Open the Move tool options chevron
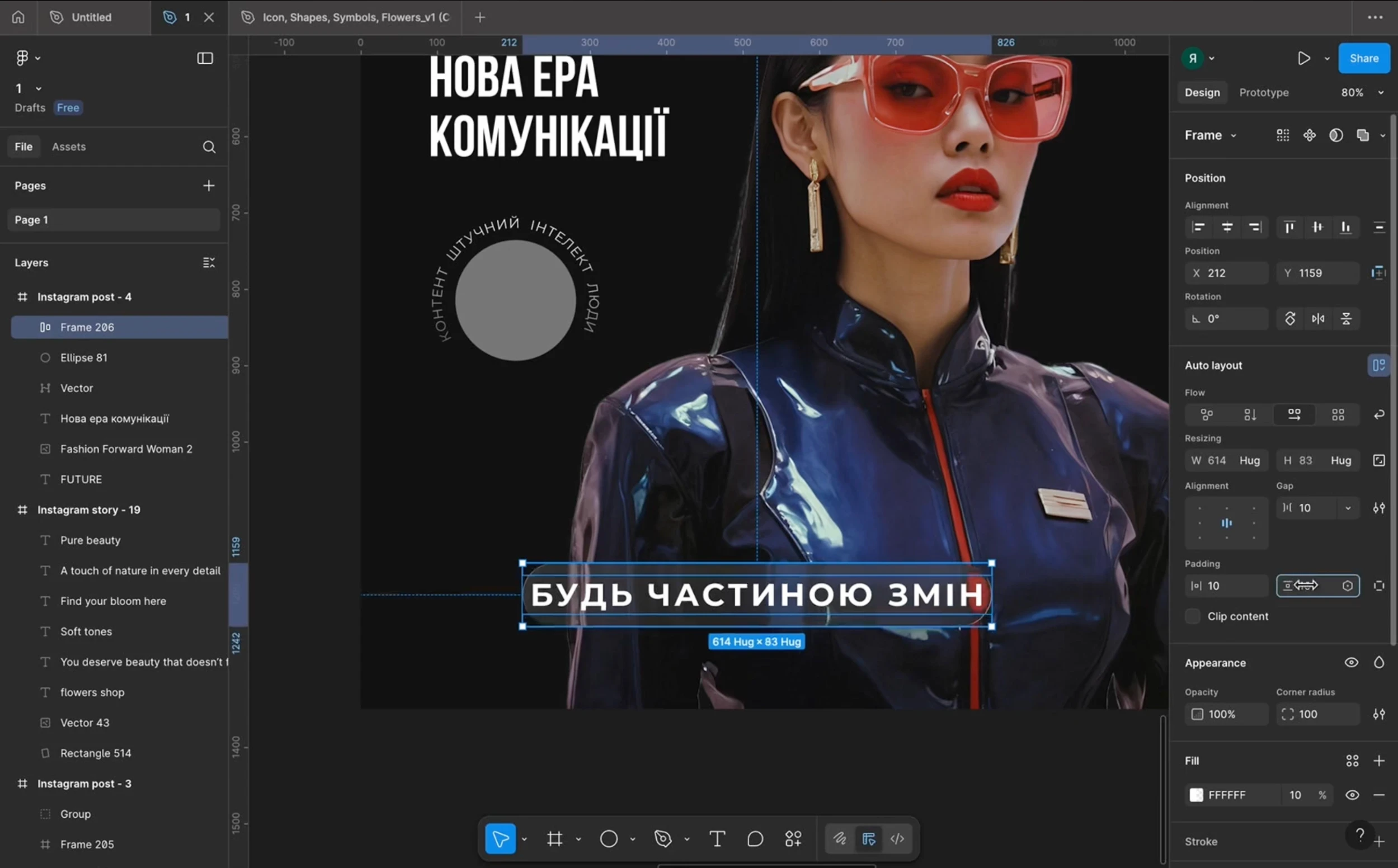The width and height of the screenshot is (1398, 868). pos(524,839)
